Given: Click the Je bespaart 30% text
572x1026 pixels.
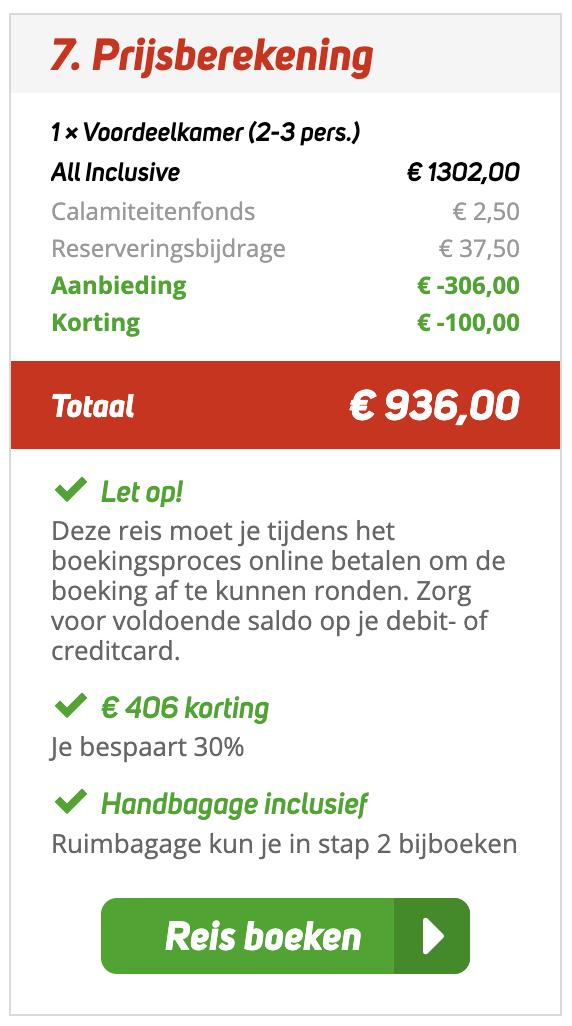Looking at the screenshot, I should [147, 747].
